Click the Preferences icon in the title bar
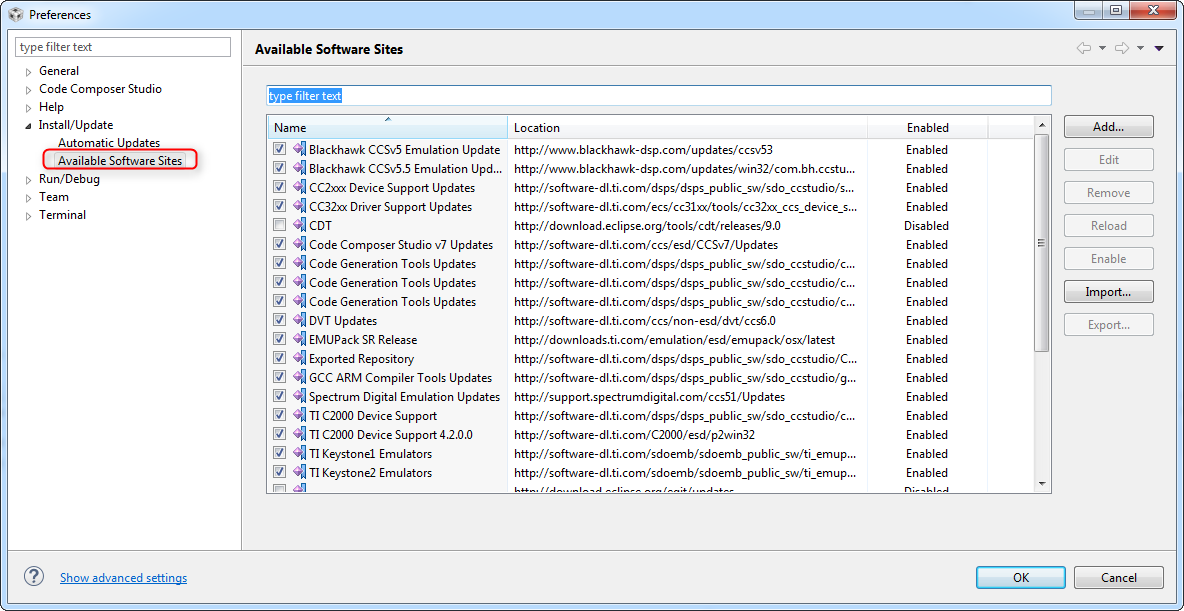Screen dimensions: 1184x611 coord(15,14)
